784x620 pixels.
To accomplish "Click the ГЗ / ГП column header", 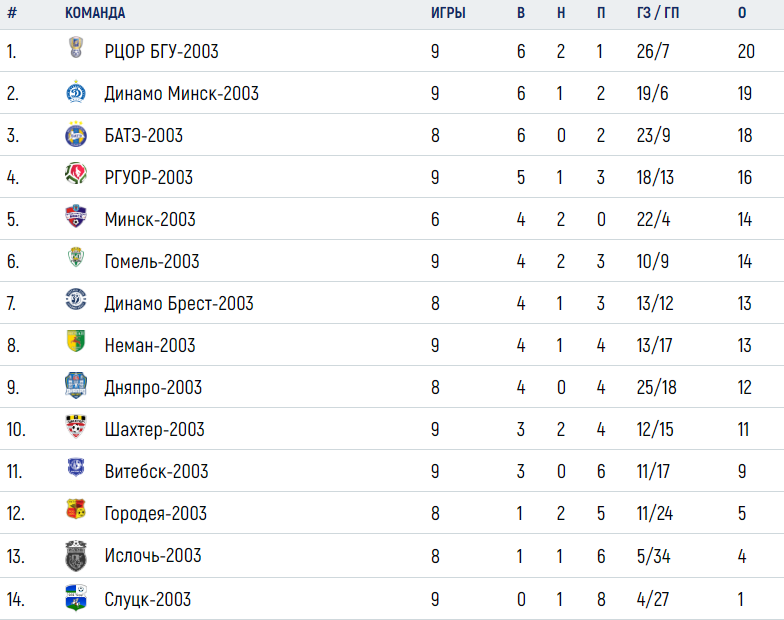I will 658,13.
